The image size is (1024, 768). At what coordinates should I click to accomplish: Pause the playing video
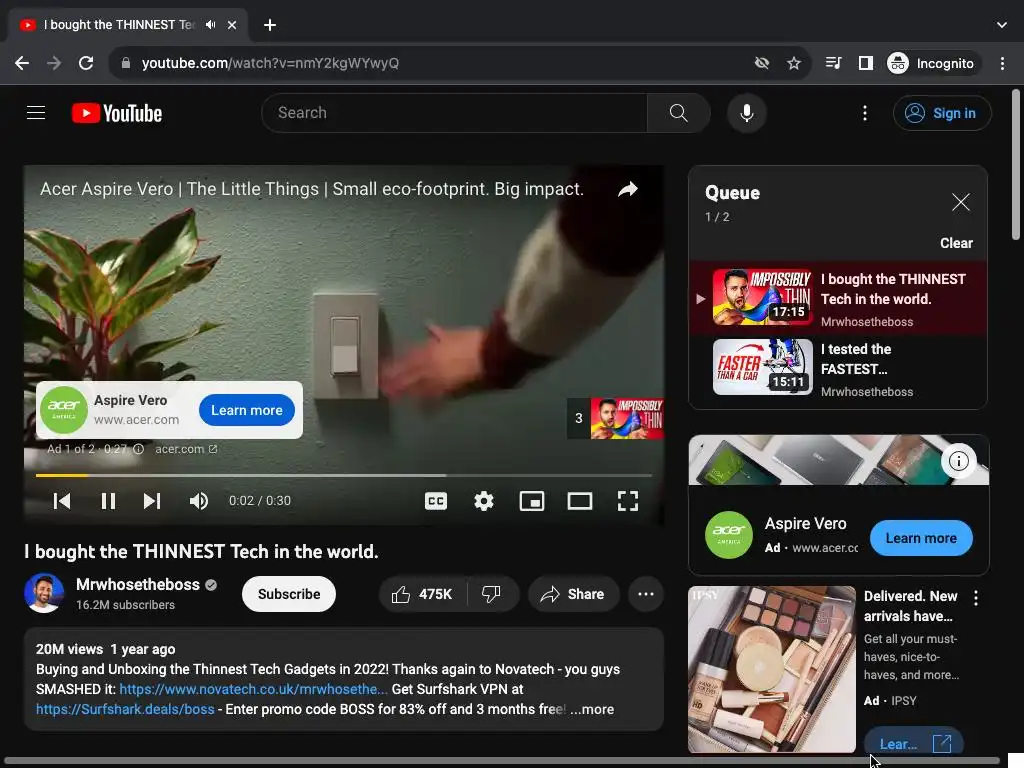point(108,501)
